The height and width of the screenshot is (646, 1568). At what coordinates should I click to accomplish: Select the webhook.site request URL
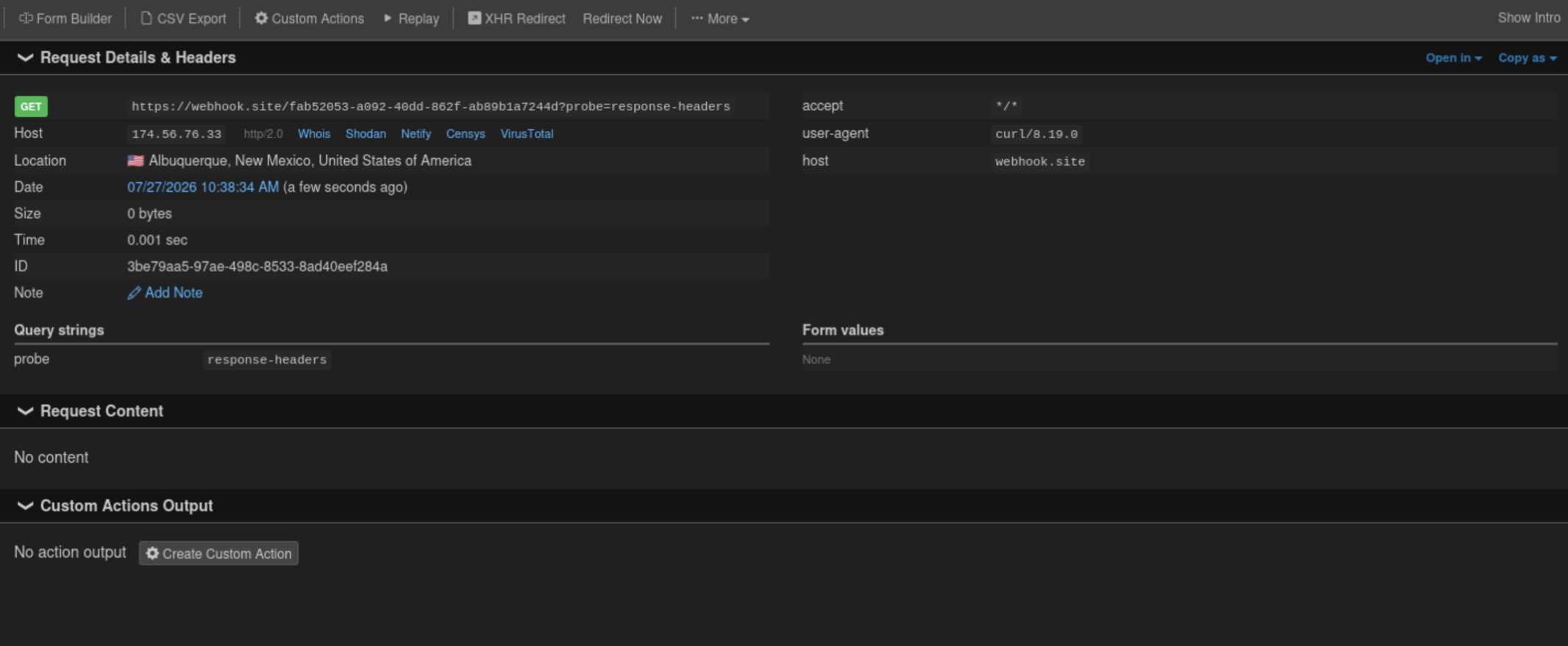point(431,107)
